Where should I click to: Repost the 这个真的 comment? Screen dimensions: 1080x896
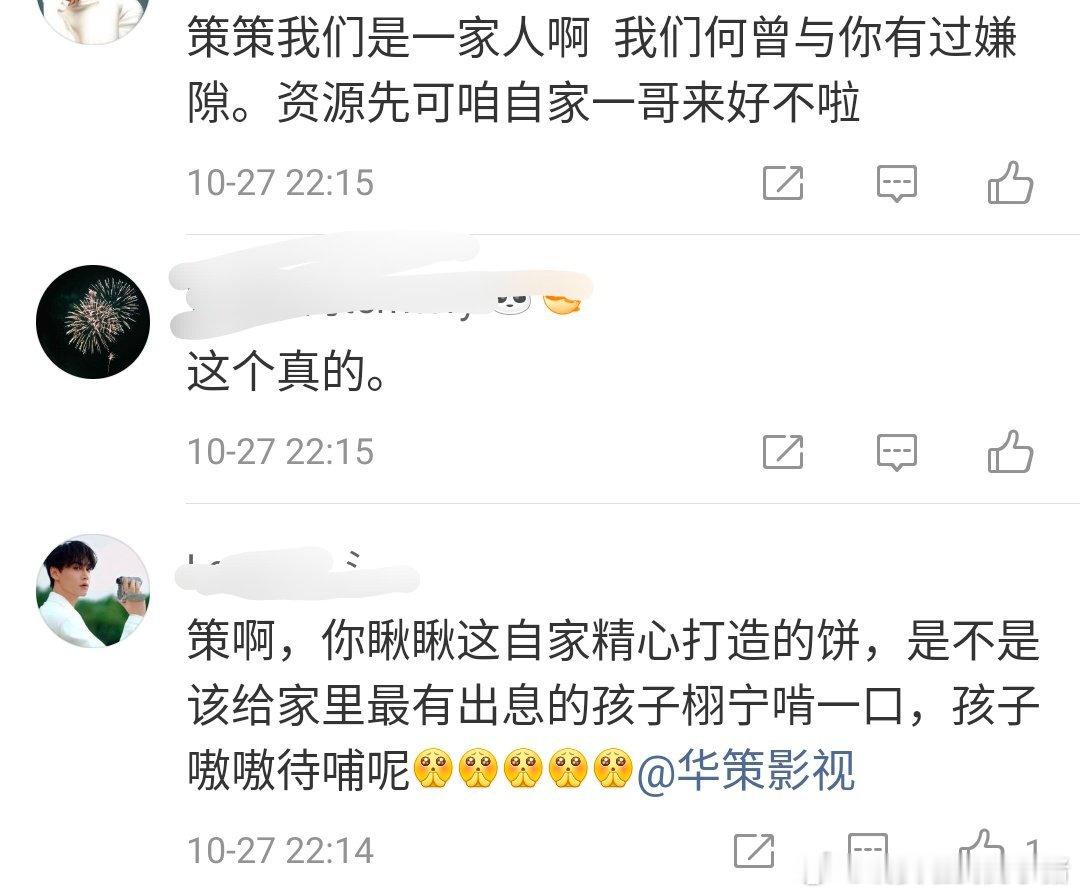(x=783, y=452)
